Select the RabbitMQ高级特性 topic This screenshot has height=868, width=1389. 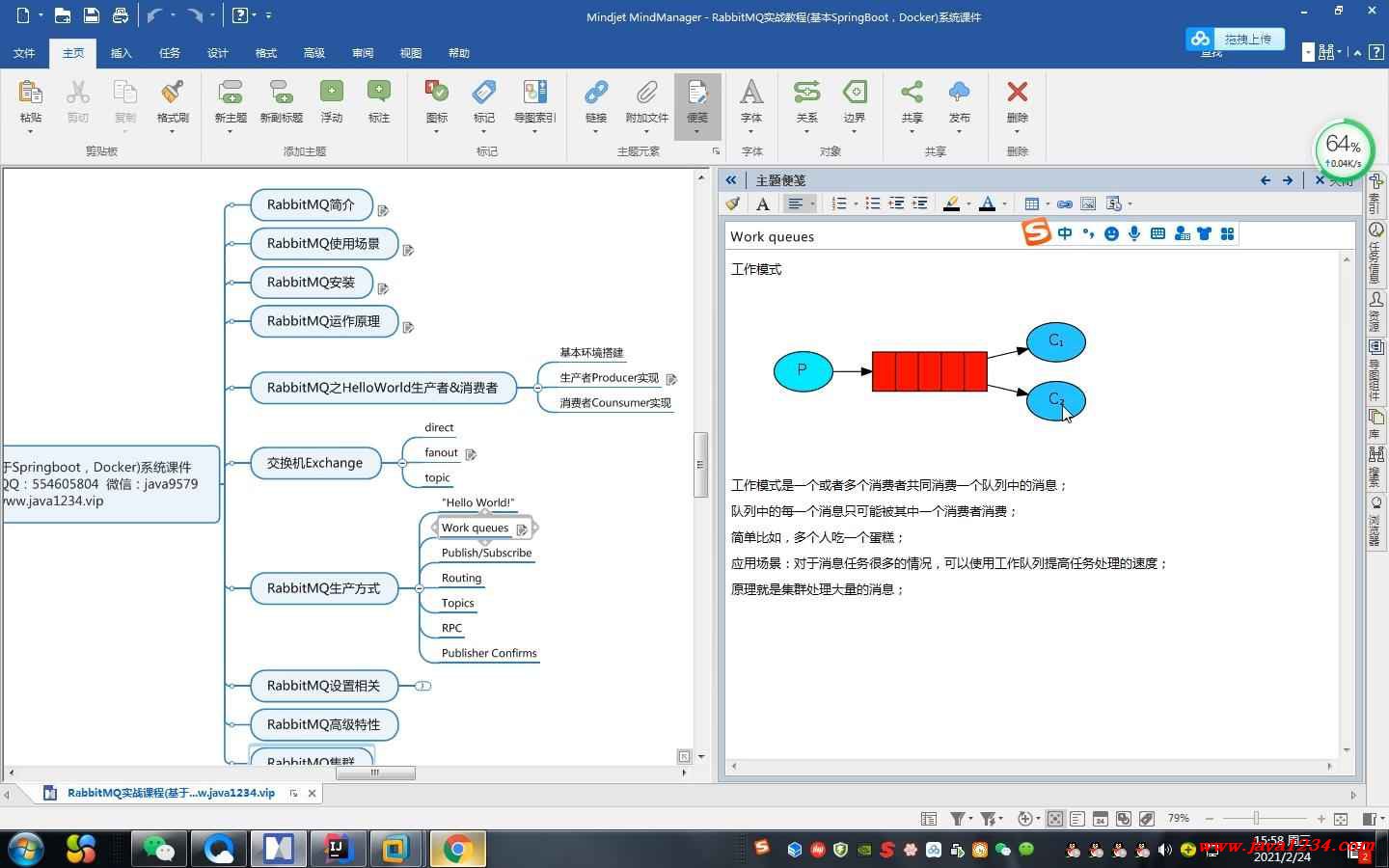324,724
